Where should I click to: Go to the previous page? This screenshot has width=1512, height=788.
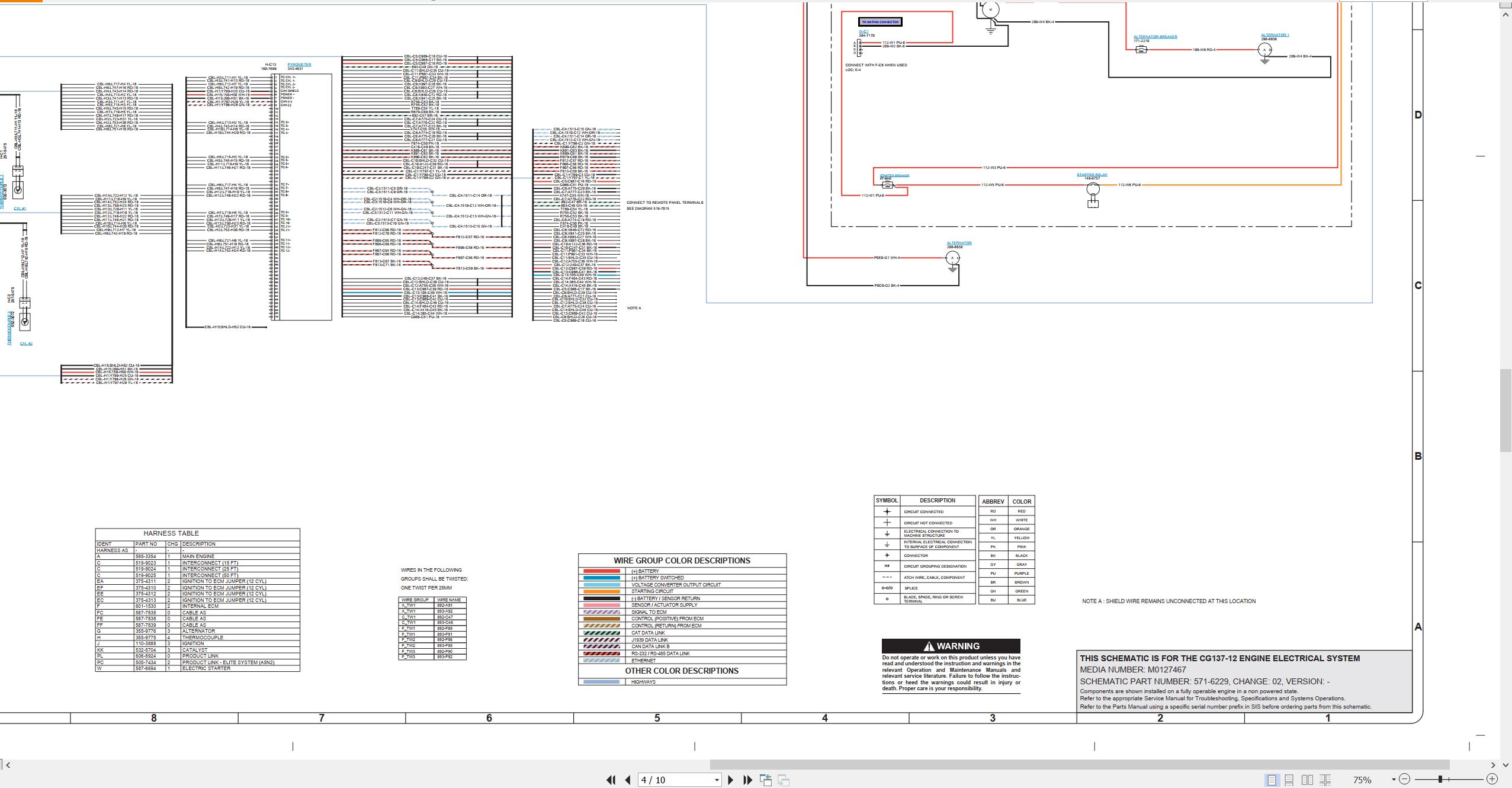[x=628, y=780]
